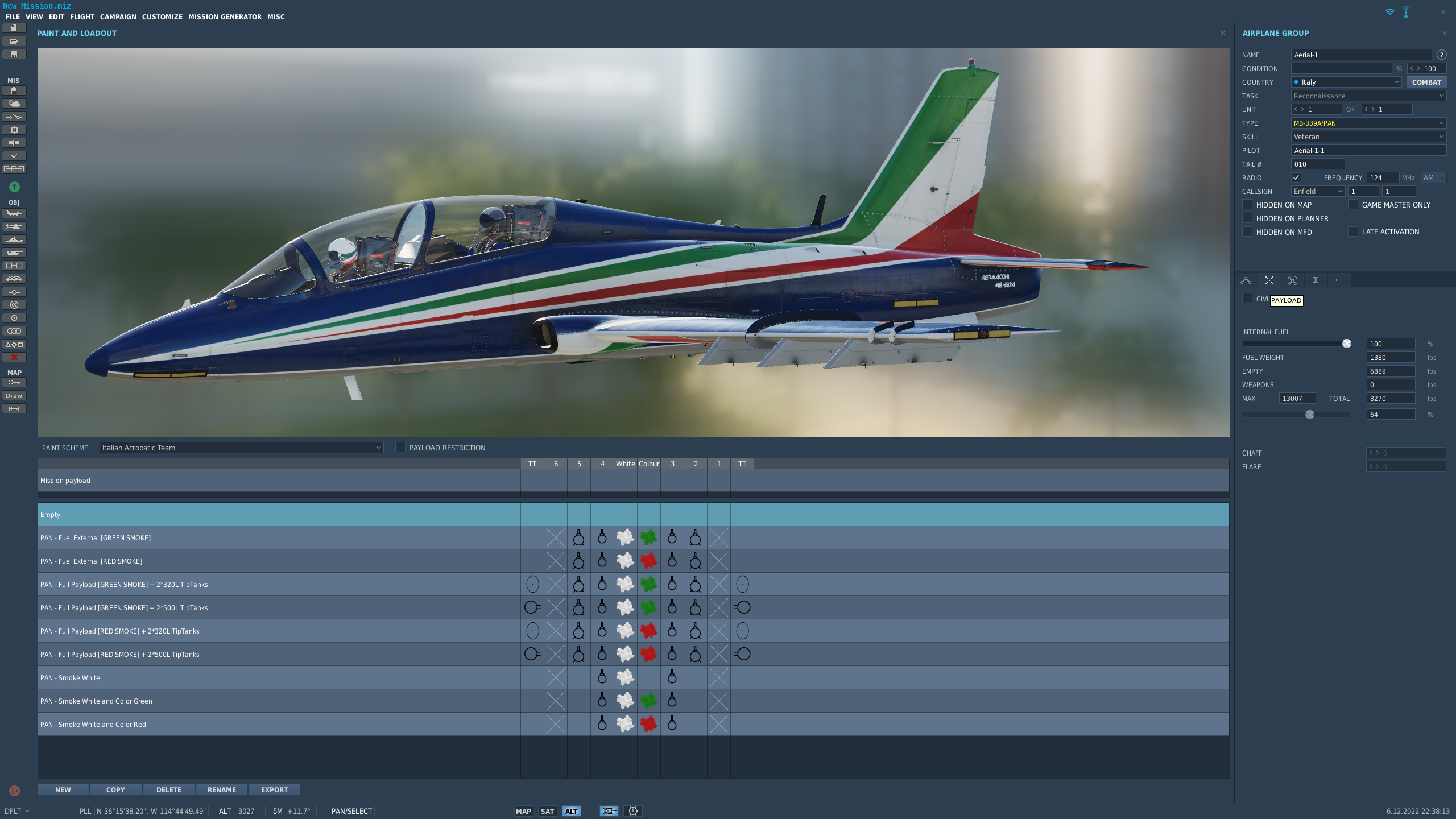Click the COPY payload button
Image resolution: width=1456 pixels, height=819 pixels.
point(115,789)
